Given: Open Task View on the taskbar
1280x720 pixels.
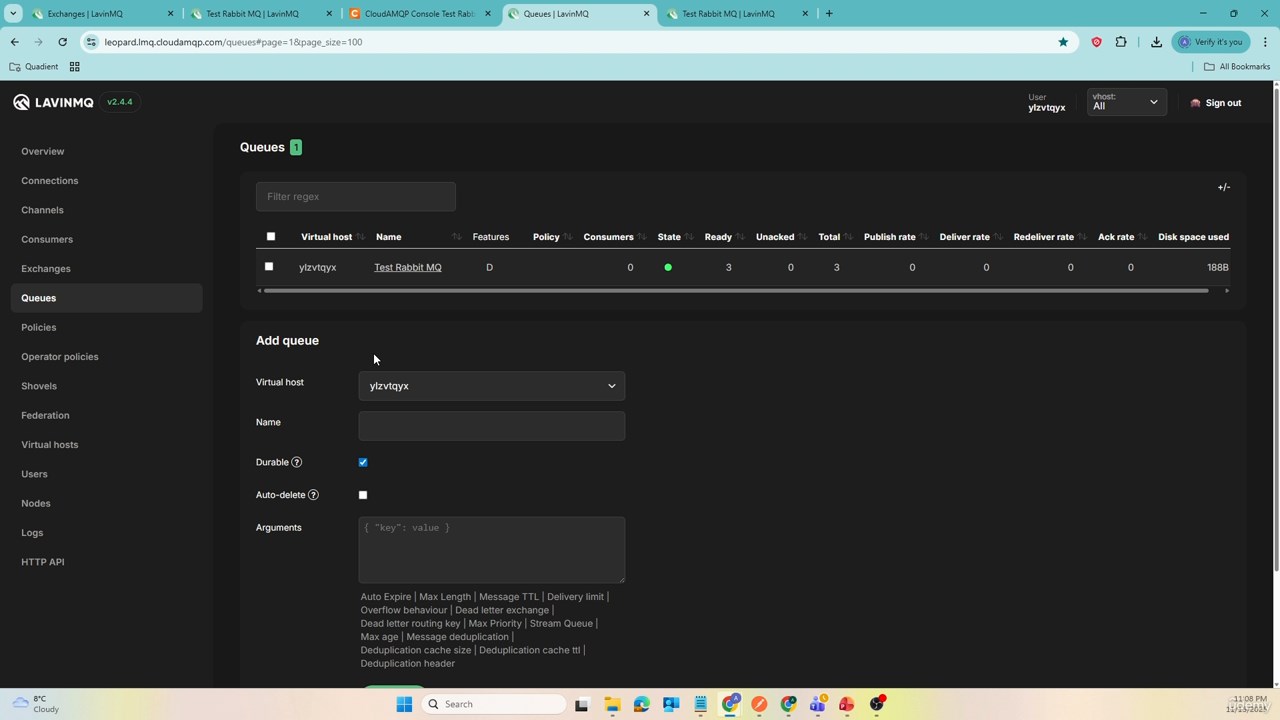Looking at the screenshot, I should coord(582,704).
